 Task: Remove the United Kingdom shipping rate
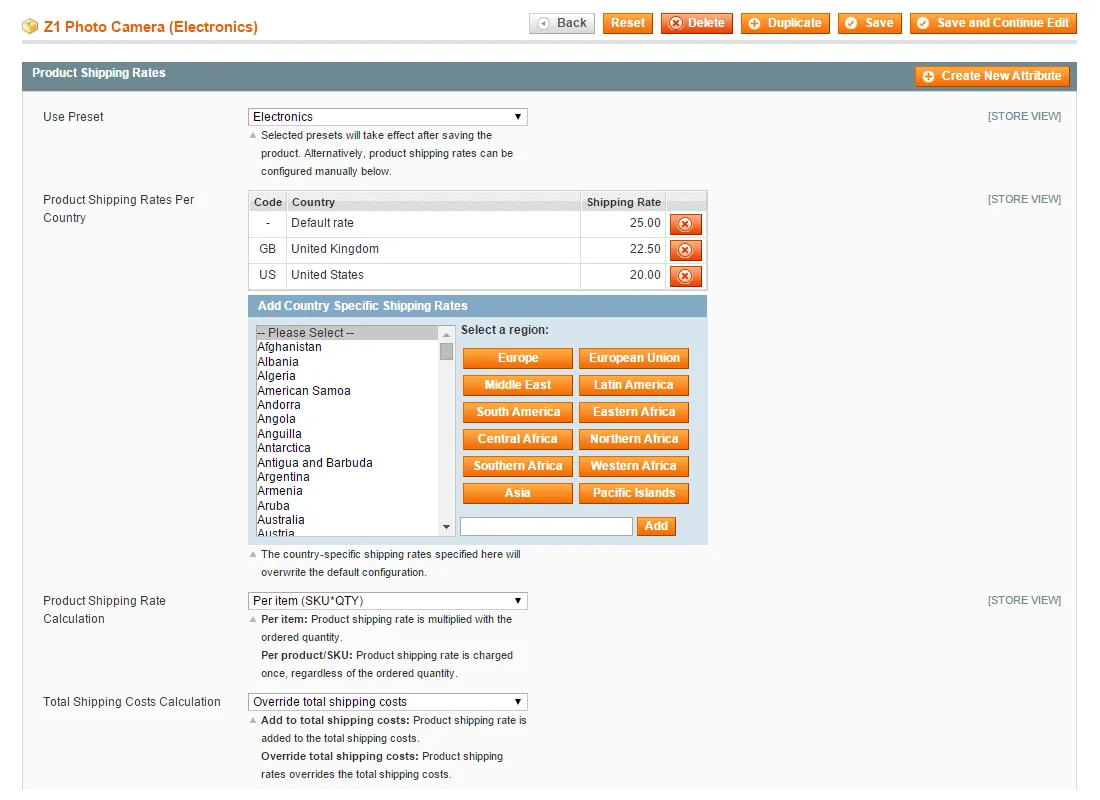[x=685, y=250]
